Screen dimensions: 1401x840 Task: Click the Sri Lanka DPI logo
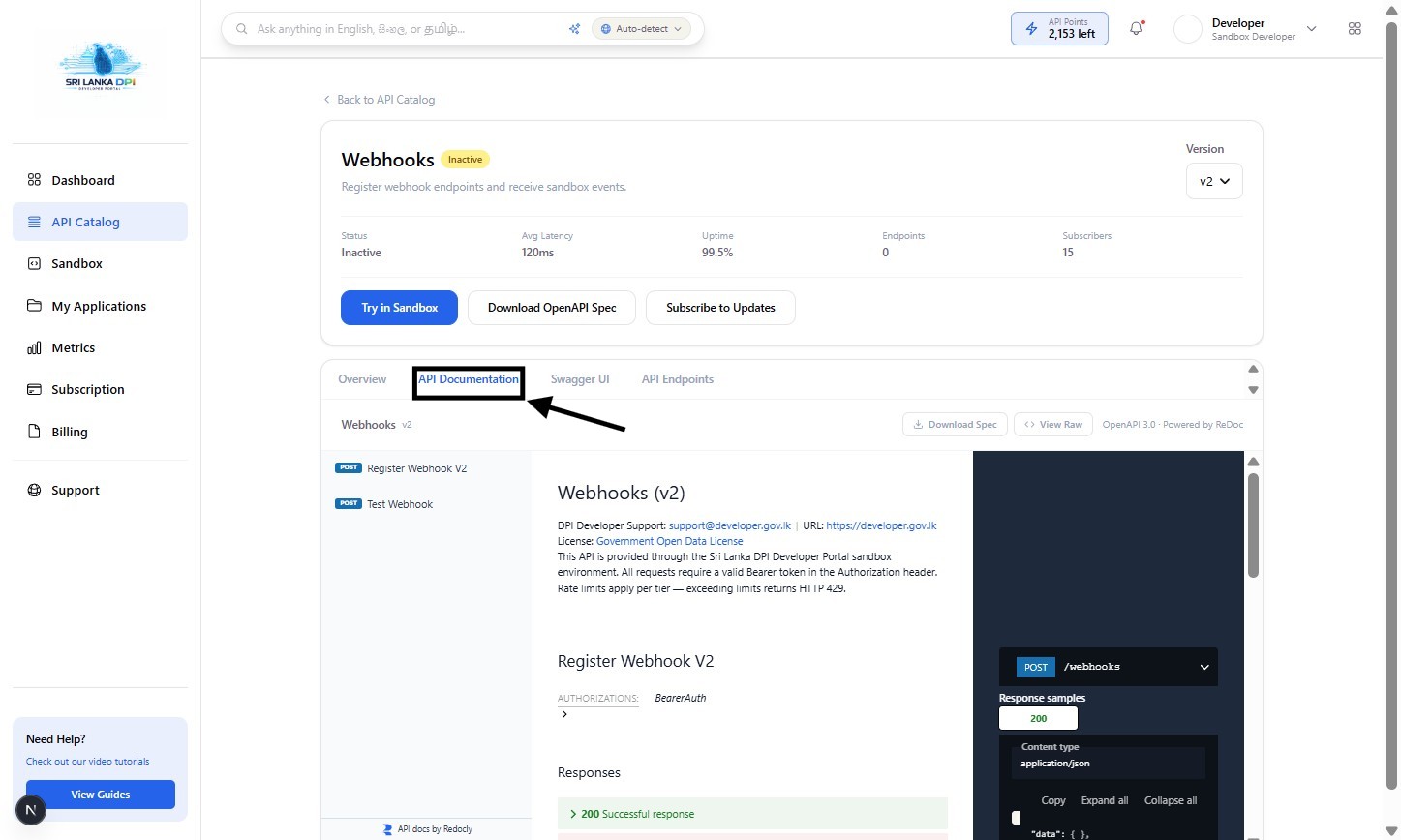pos(101,66)
